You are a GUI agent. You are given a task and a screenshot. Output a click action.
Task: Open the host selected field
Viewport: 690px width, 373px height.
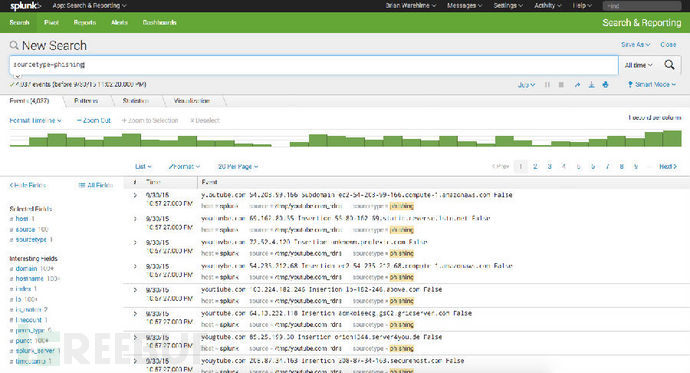click(x=22, y=219)
